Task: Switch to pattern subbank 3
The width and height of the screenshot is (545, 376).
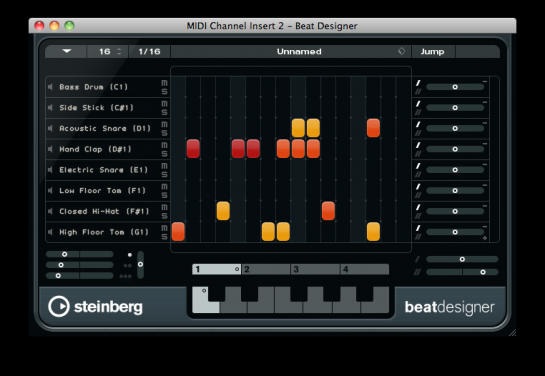Action: tap(316, 269)
